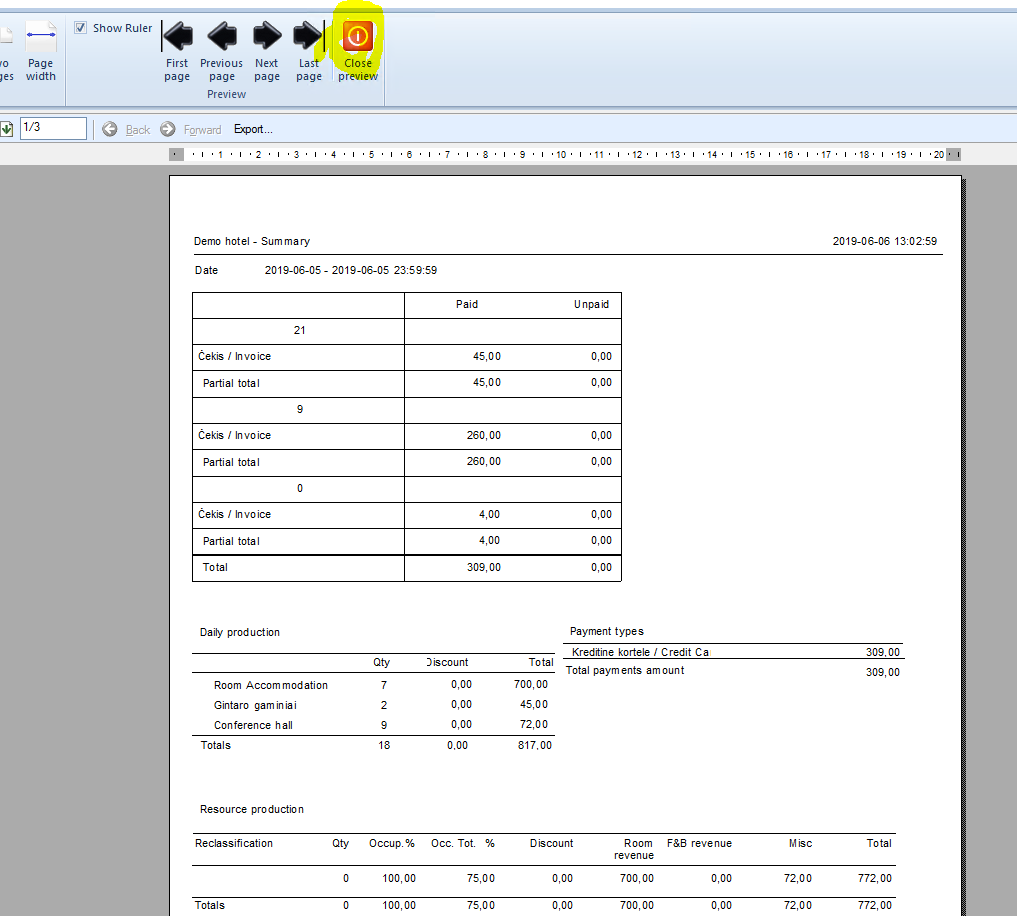The image size is (1017, 916).
Task: Go to First page of preview
Action: (x=177, y=51)
